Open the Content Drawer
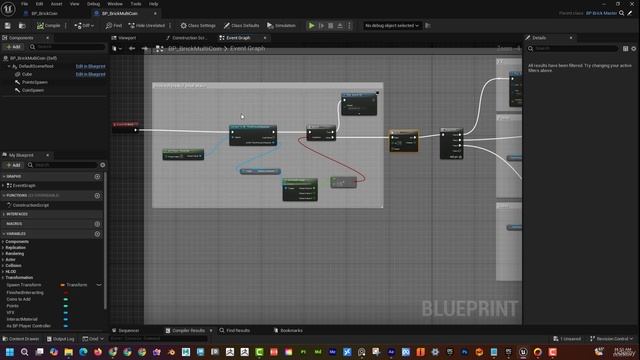Image resolution: width=640 pixels, height=360 pixels. [x=21, y=339]
